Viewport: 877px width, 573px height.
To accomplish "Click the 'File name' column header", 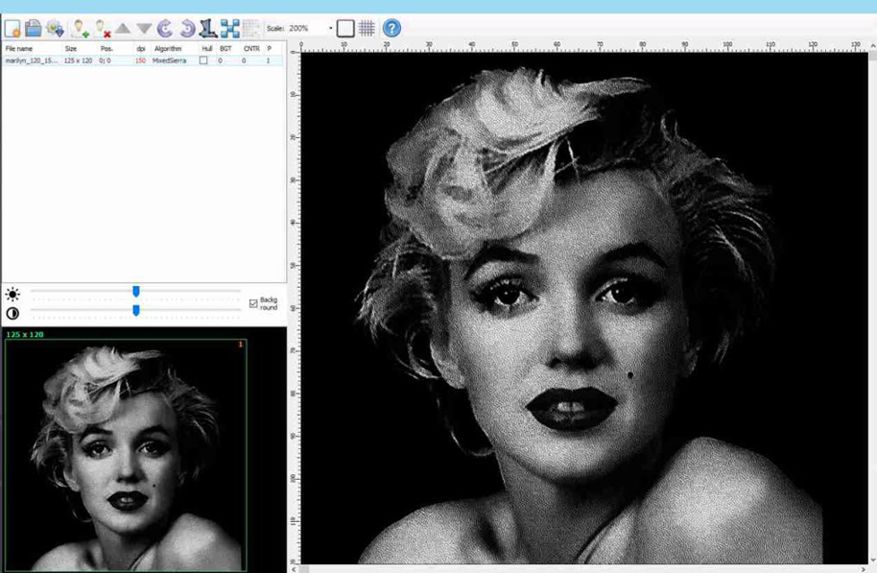I will tap(19, 49).
